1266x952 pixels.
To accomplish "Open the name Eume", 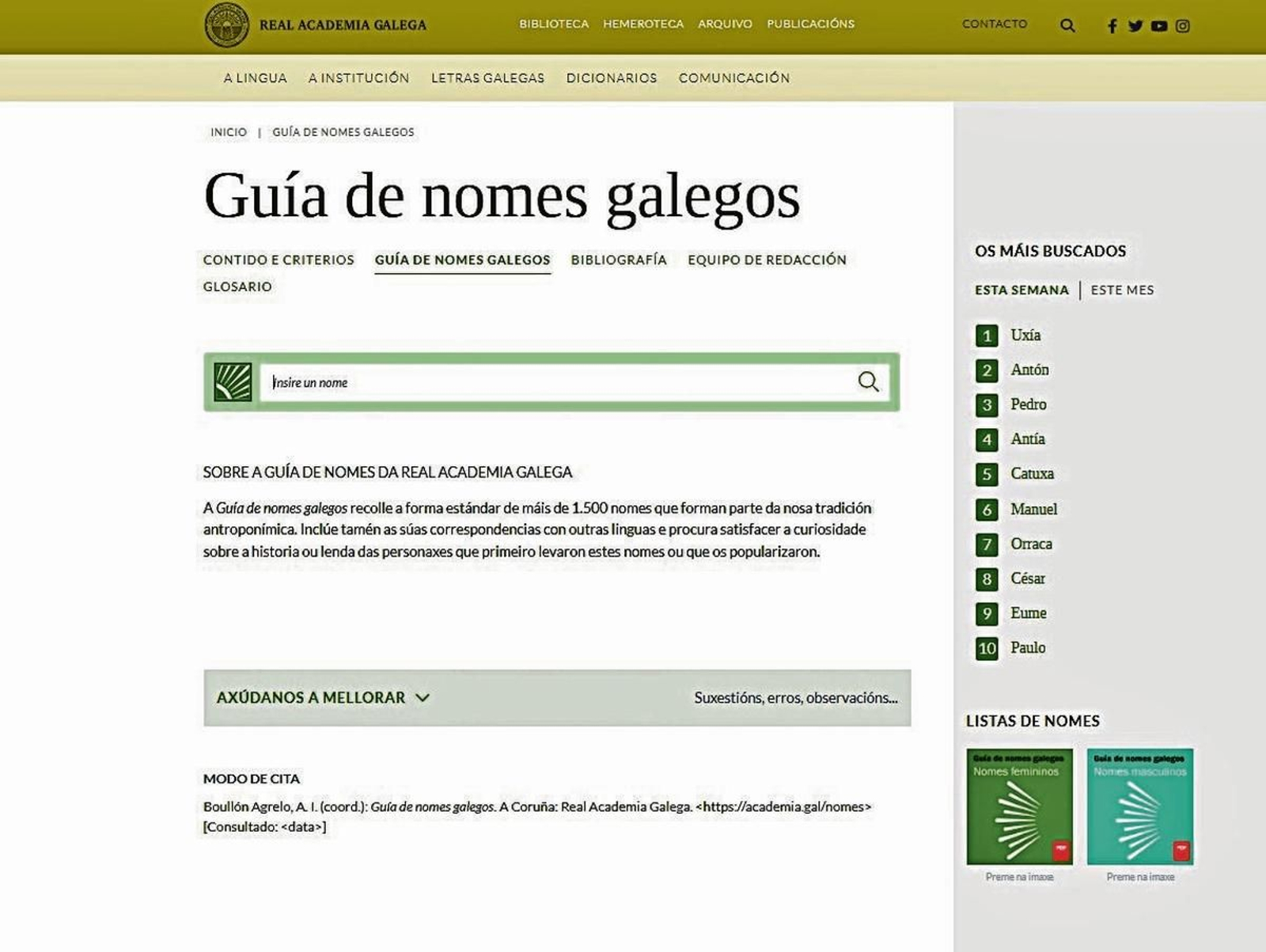I will click(x=1029, y=613).
